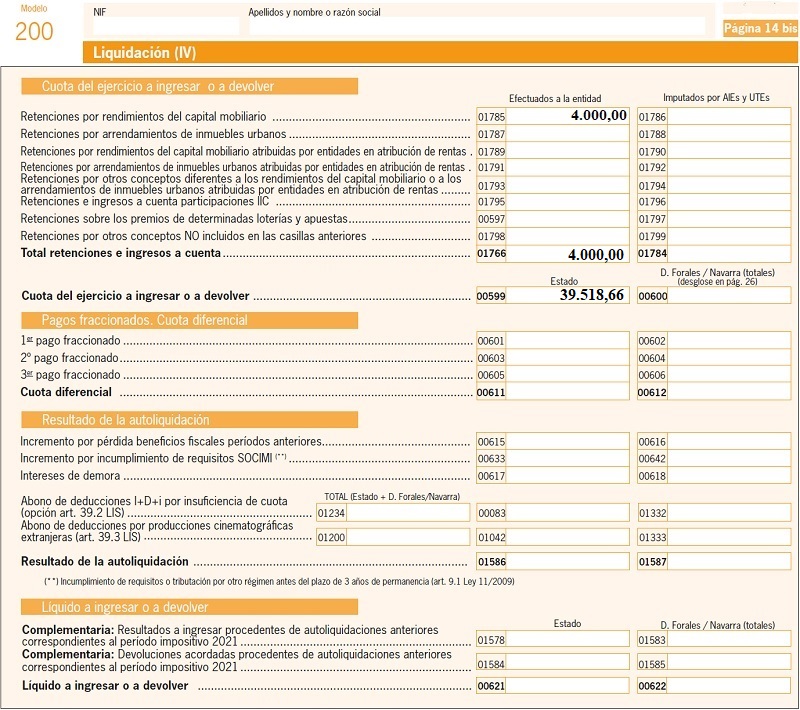The image size is (800, 710).
Task: Focus field 01792
Action: (729, 168)
